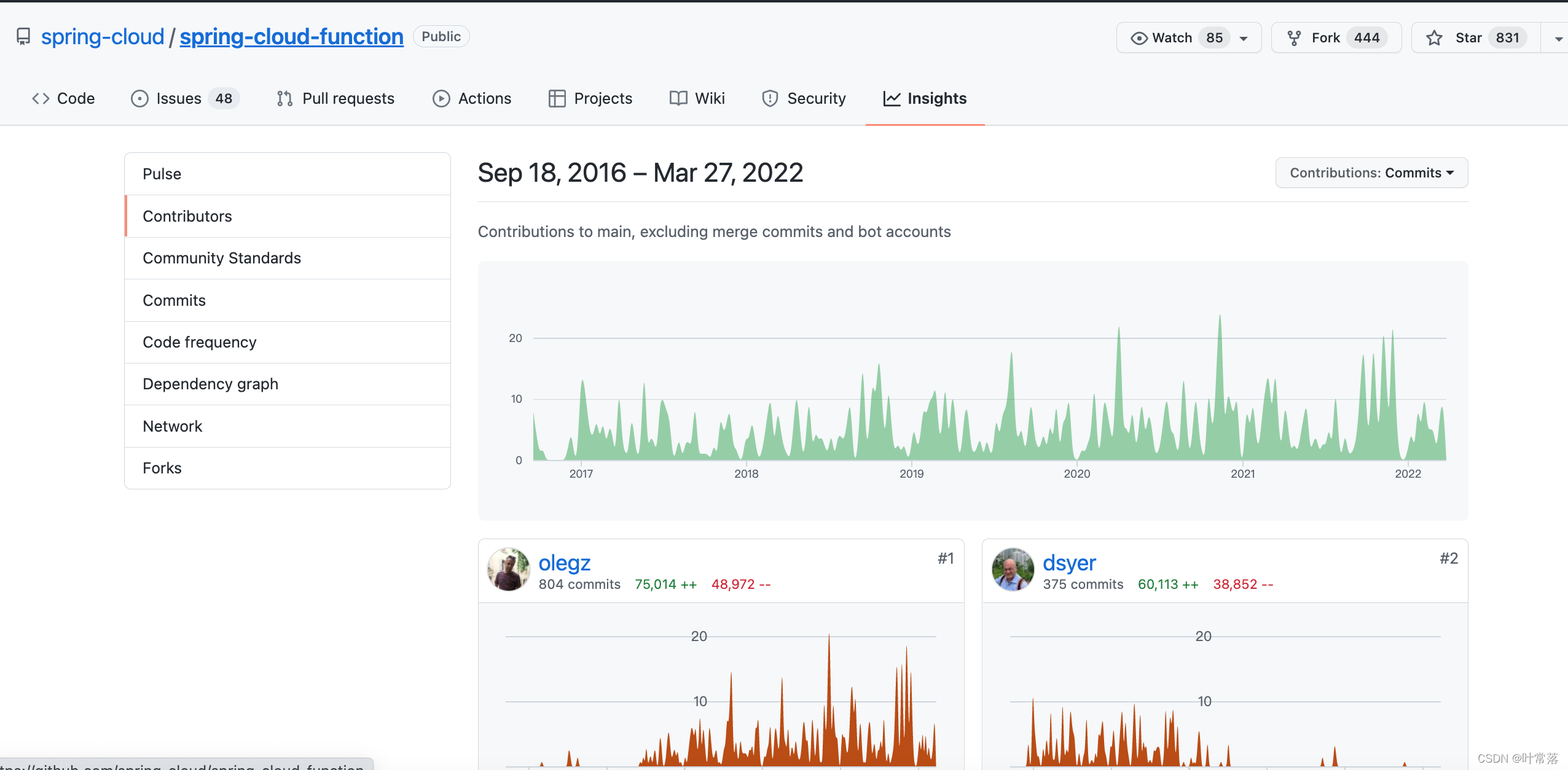Open the Wiki tab

click(697, 98)
